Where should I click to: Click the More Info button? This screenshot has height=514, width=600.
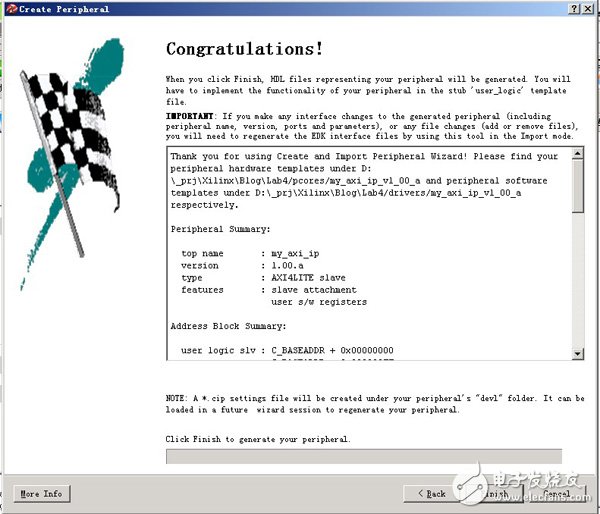tap(42, 493)
